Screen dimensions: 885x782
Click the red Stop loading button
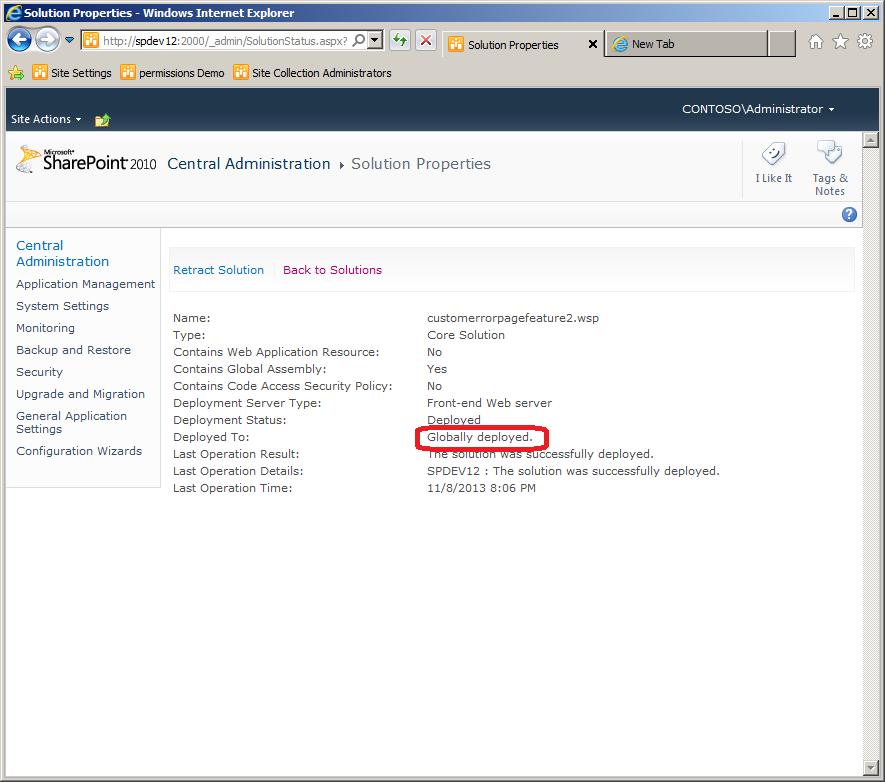coord(426,40)
